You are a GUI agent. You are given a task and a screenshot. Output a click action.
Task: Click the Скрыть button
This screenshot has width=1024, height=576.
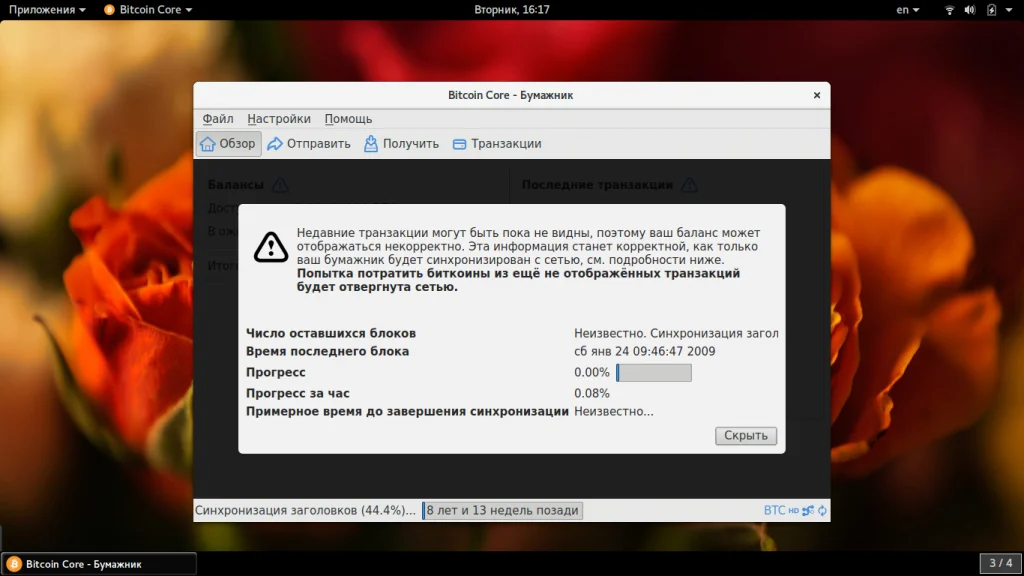[x=746, y=436]
